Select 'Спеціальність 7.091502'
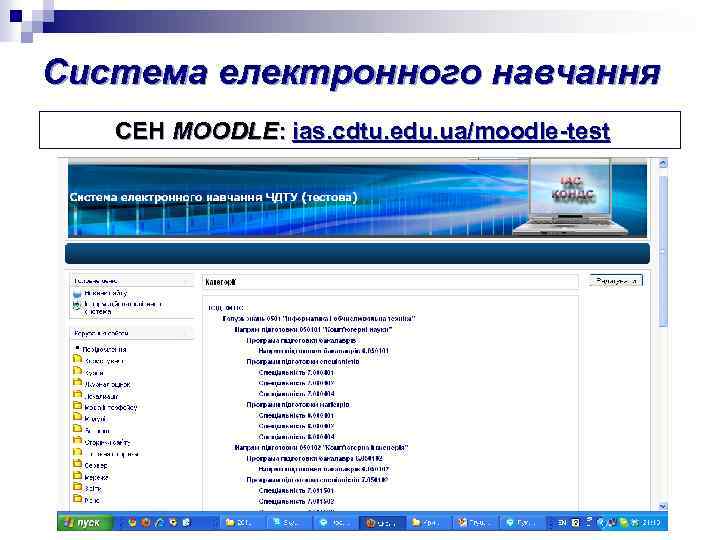This screenshot has height=540, width=720. (296, 501)
